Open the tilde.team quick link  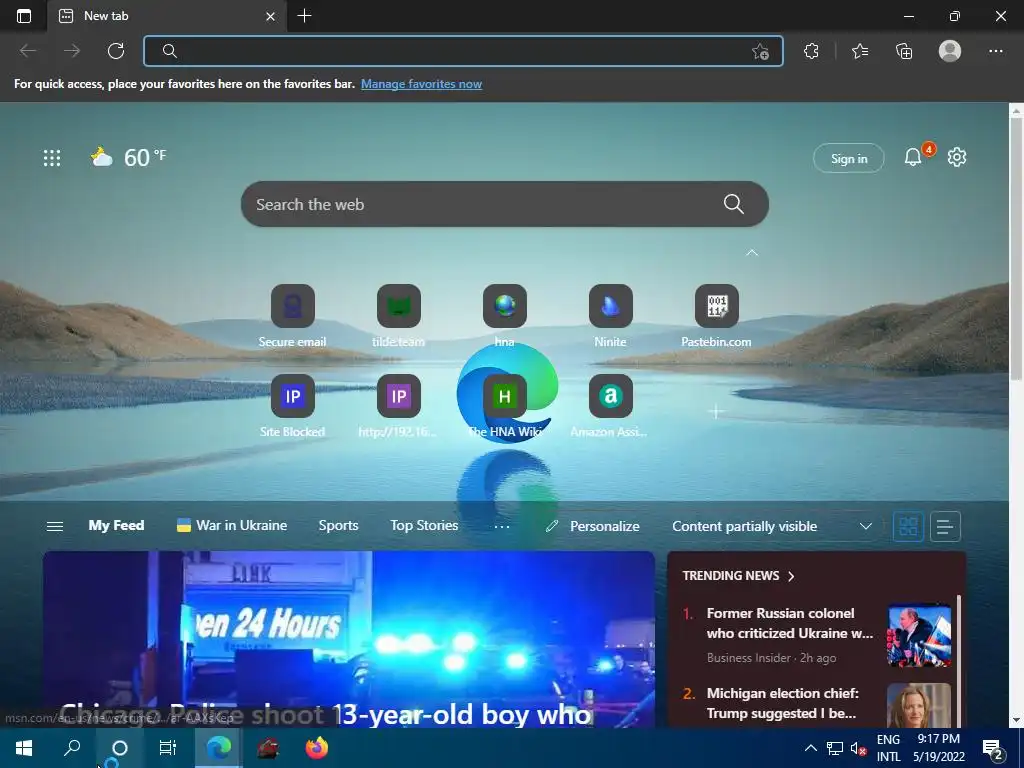point(398,315)
